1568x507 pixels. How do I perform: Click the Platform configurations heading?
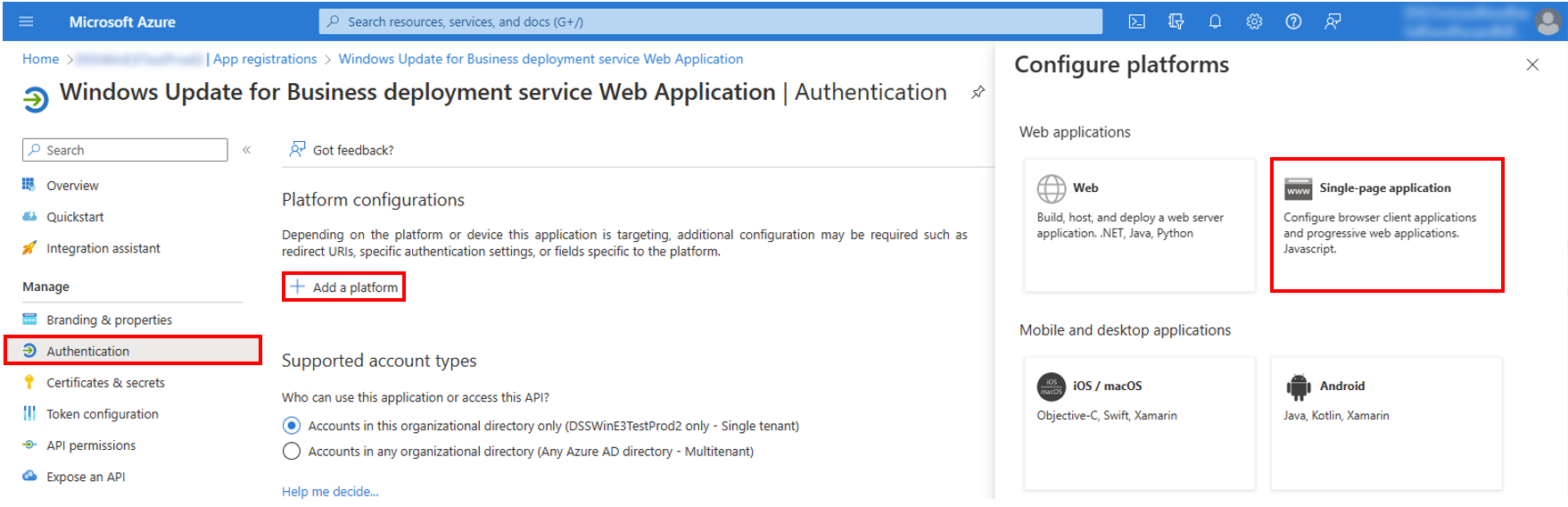pos(373,200)
